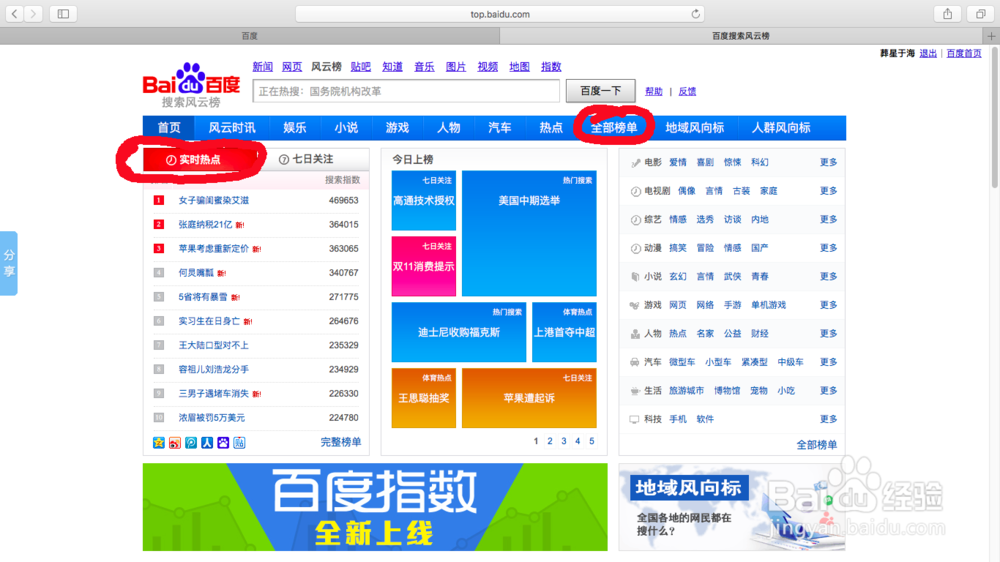Open the 单机游戏 subcategory link

768,305
